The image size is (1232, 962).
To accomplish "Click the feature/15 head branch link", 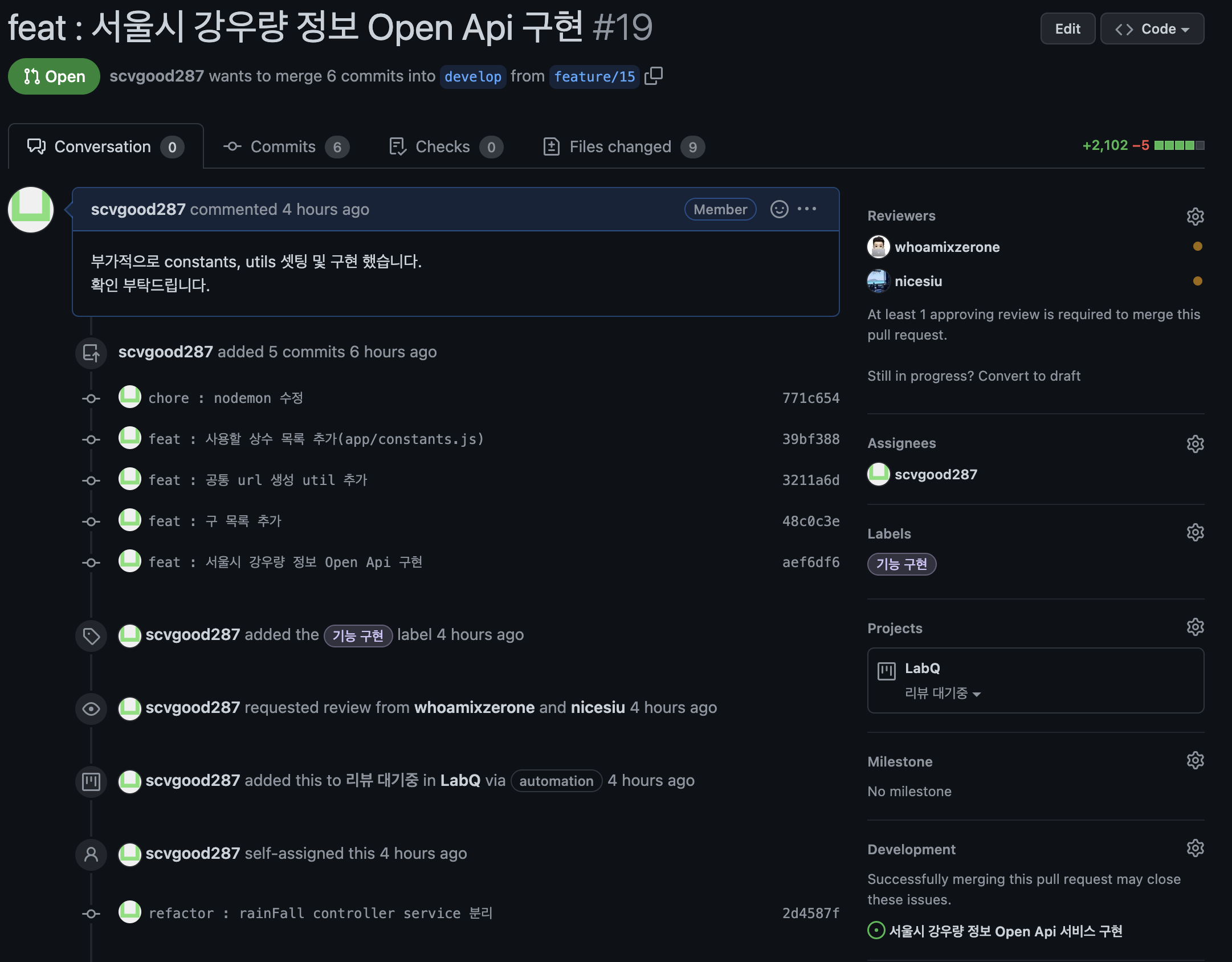I will coord(594,76).
